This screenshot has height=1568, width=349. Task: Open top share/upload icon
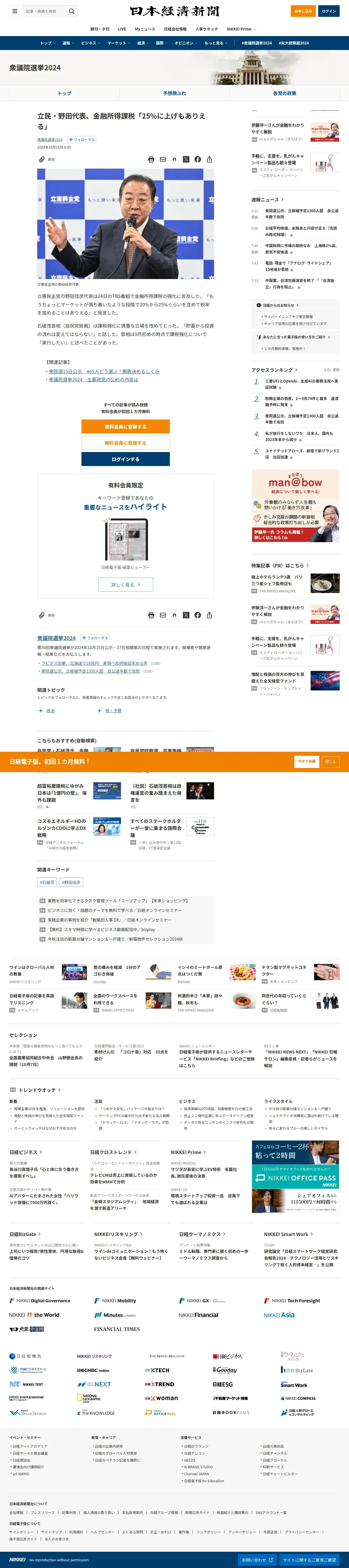(x=209, y=160)
